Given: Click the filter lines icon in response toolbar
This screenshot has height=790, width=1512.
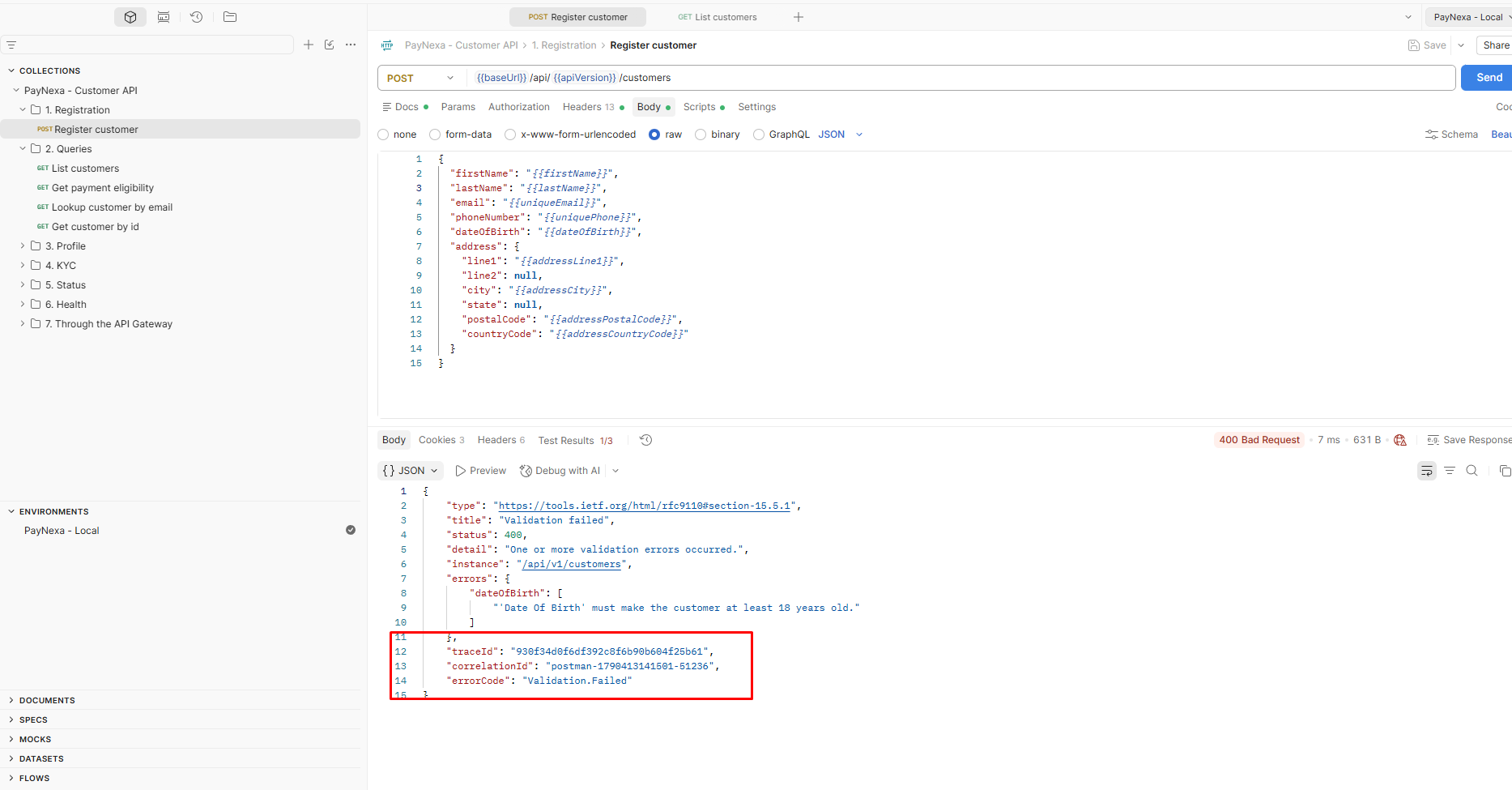Looking at the screenshot, I should coord(1450,471).
